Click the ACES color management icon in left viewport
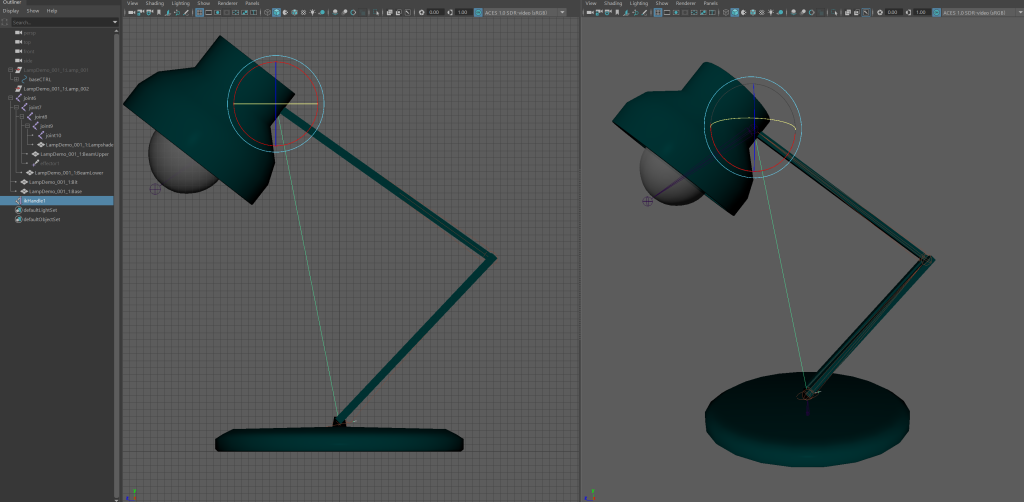This screenshot has width=1024, height=502. tap(479, 12)
